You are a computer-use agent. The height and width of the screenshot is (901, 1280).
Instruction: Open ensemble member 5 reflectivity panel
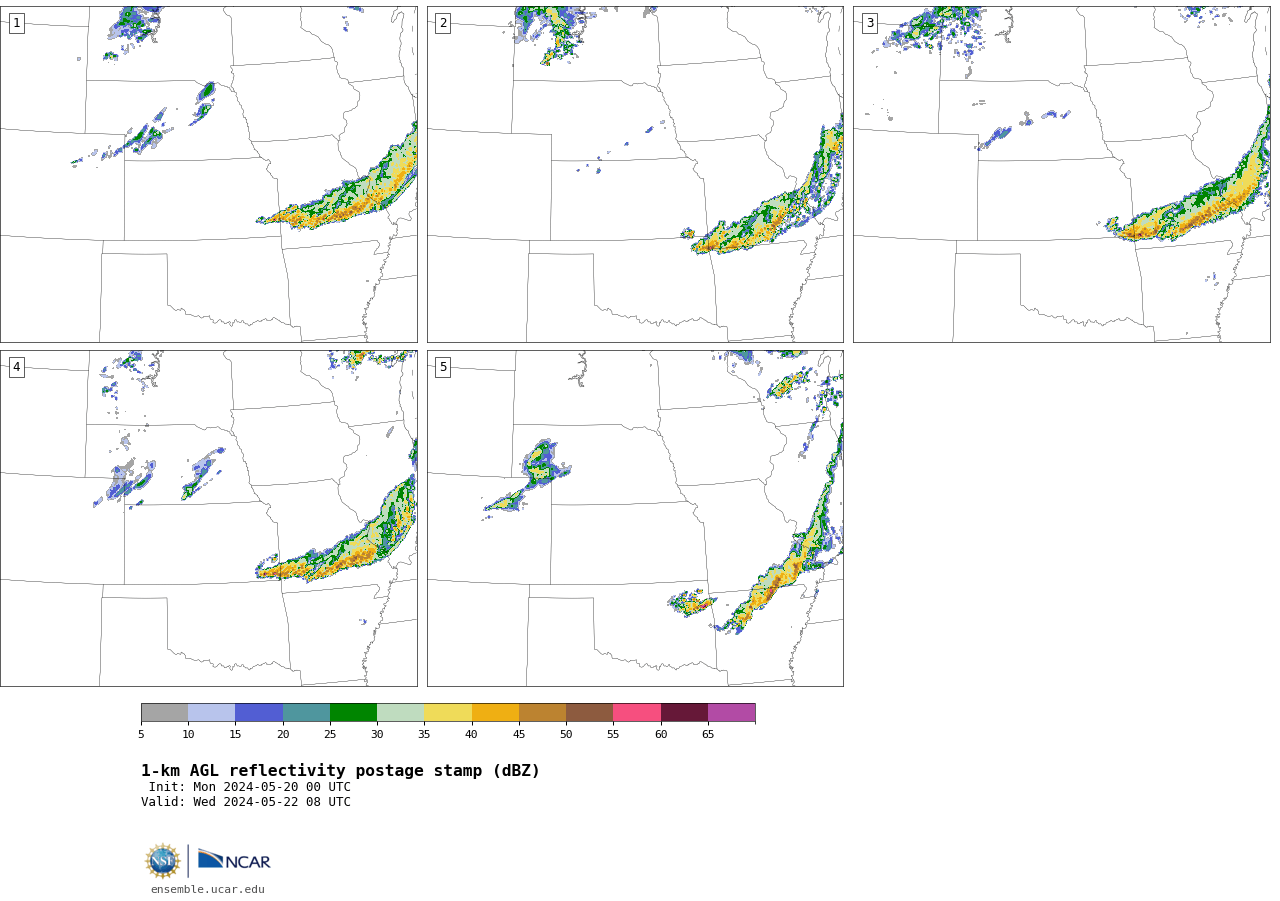(x=635, y=518)
